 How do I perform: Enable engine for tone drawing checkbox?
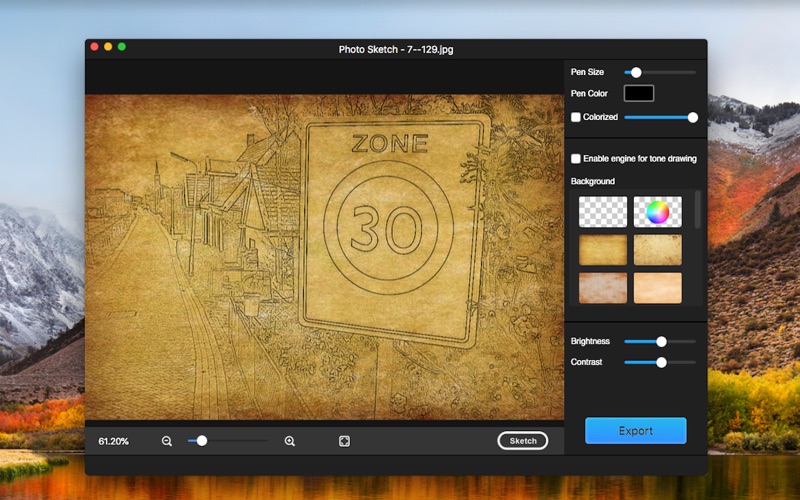point(576,159)
